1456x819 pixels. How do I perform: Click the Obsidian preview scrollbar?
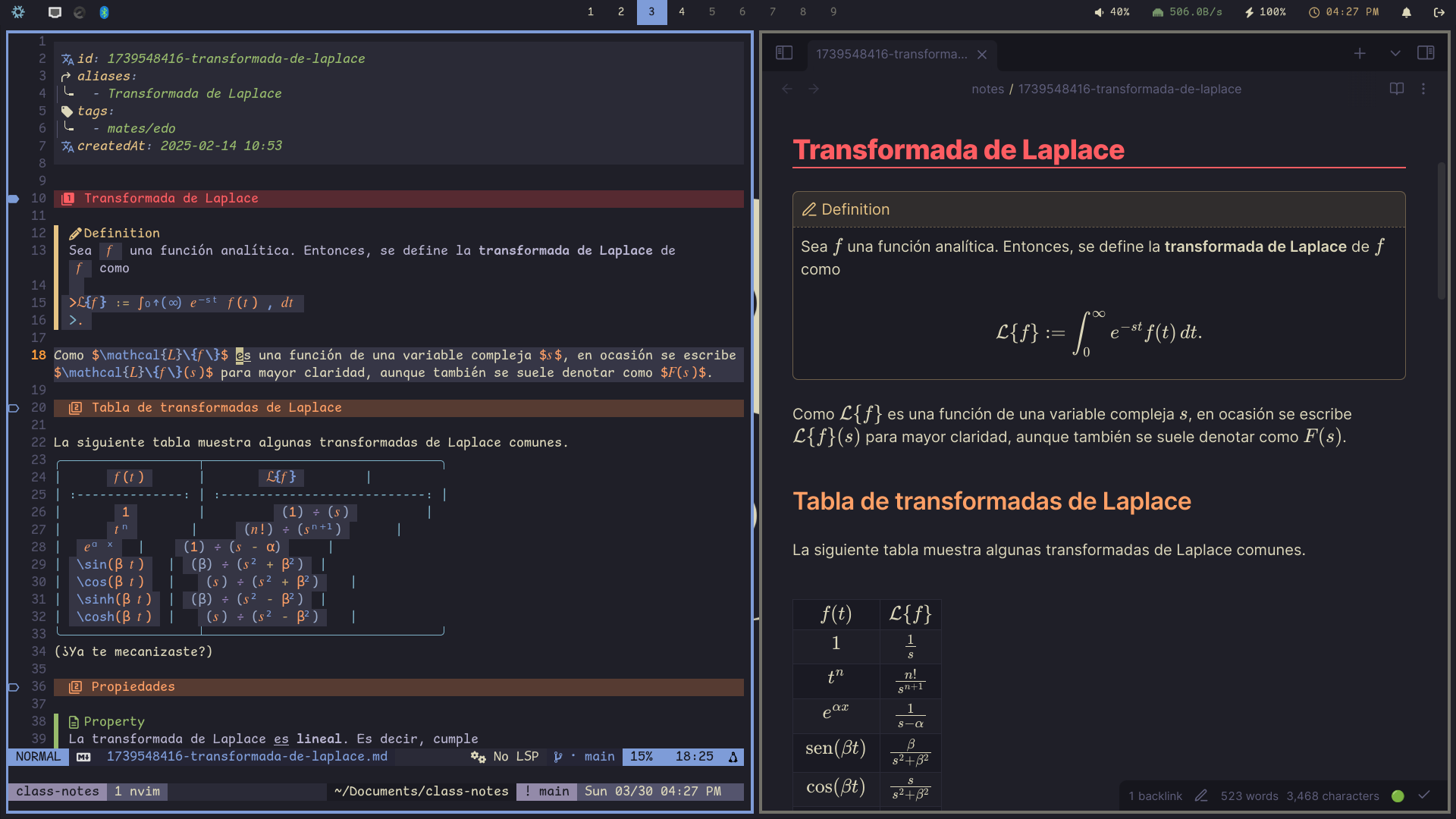click(x=1442, y=231)
